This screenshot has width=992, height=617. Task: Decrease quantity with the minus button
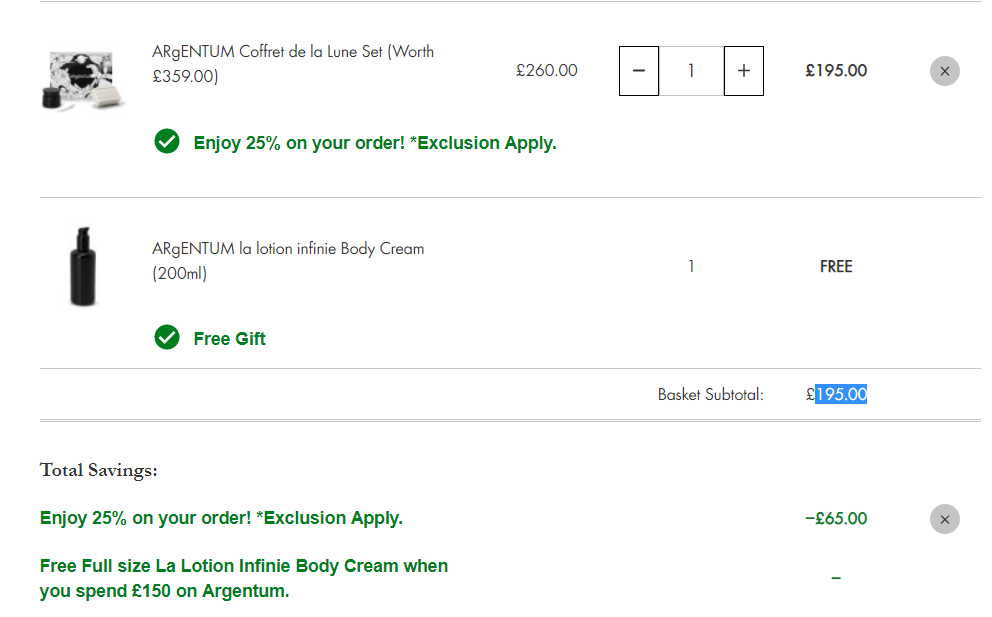point(638,71)
